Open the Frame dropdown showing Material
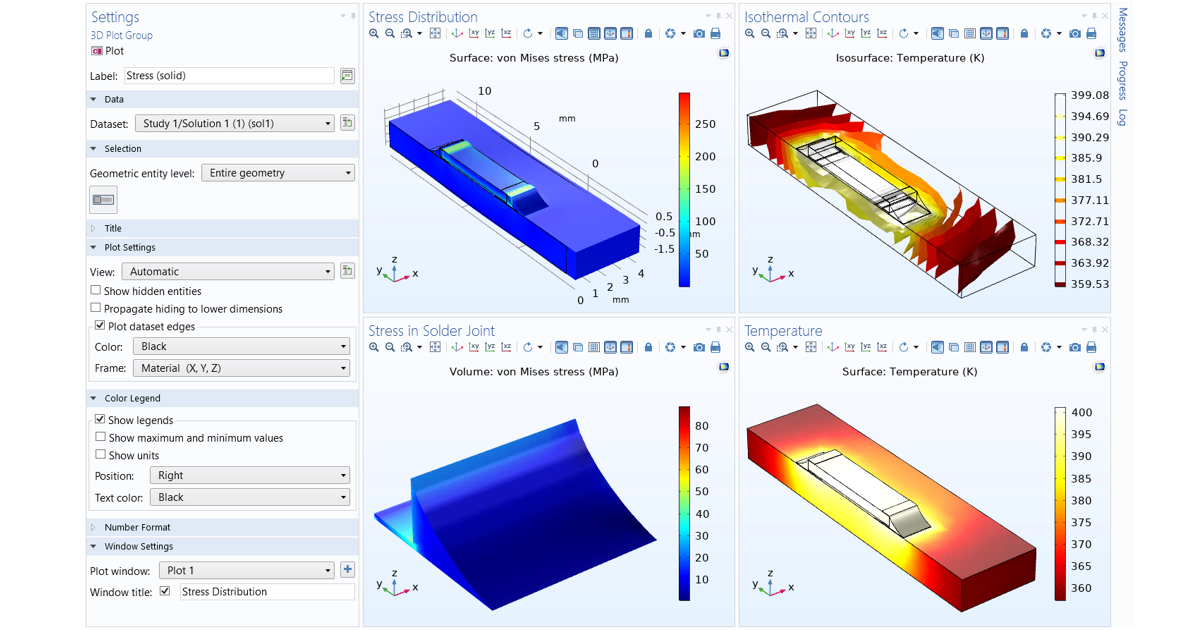1200x630 pixels. coord(241,368)
